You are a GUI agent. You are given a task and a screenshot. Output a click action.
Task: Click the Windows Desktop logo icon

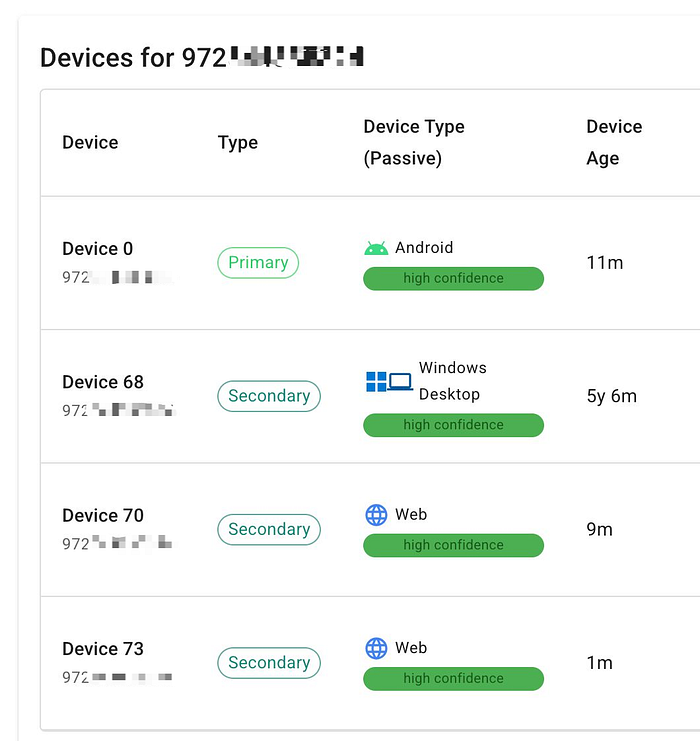tap(389, 381)
